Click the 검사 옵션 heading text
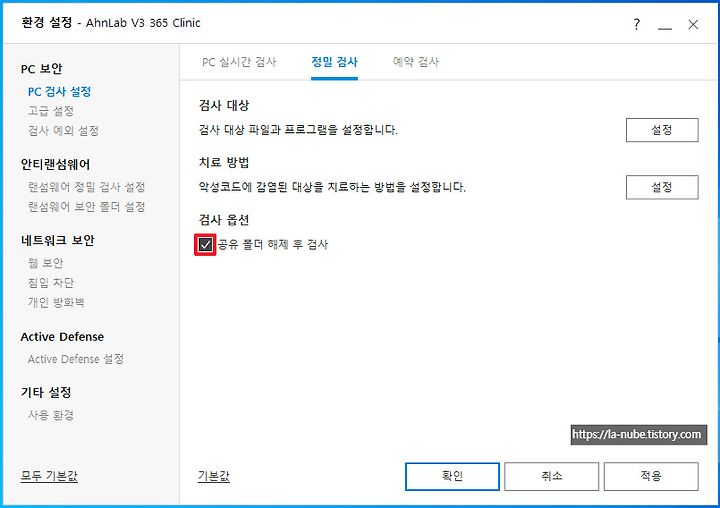 pos(224,220)
